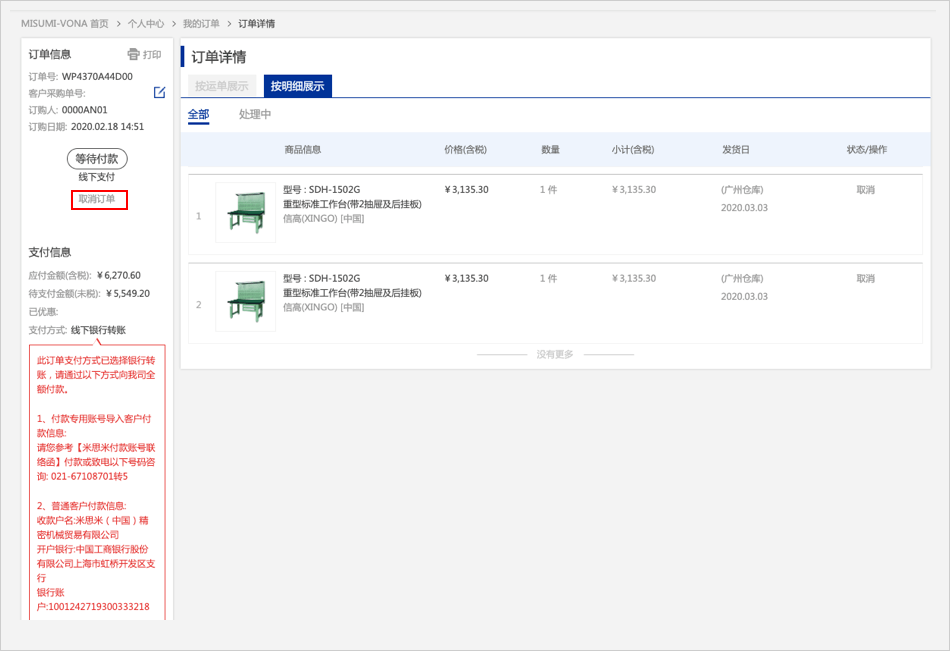
Task: Click the edit icon next to 客户采购单号
Action: pyautogui.click(x=159, y=93)
